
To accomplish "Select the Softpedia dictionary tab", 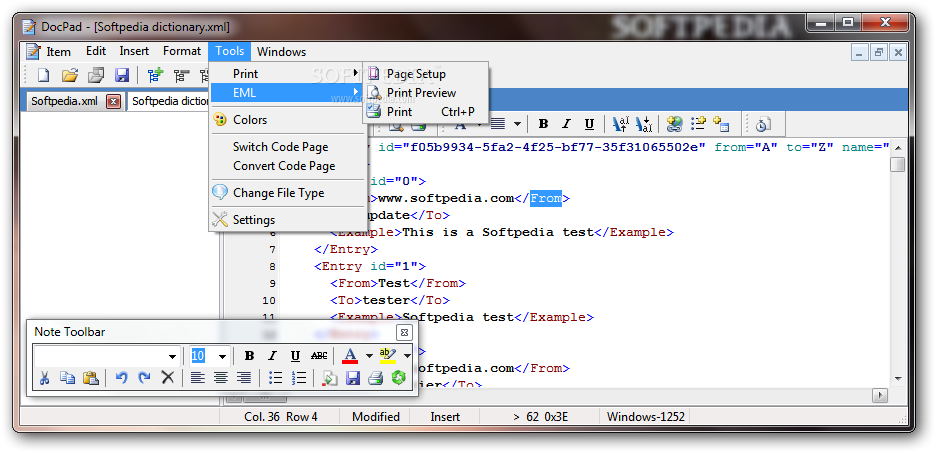I will (x=170, y=101).
